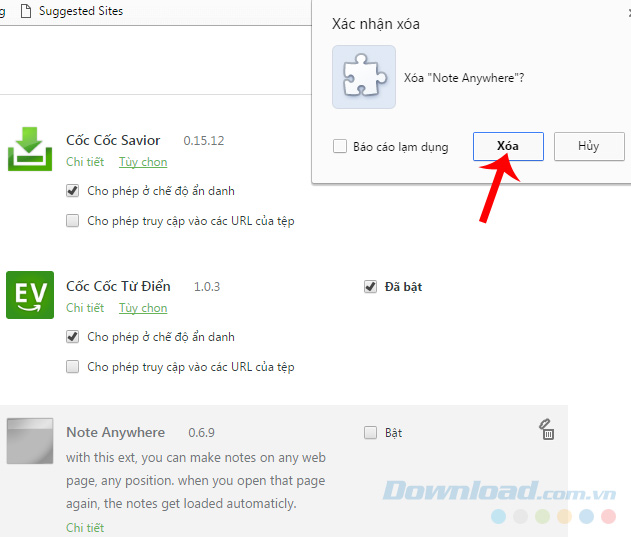Cancel removal with the Hủy button
This screenshot has width=631, height=537.
click(x=589, y=146)
